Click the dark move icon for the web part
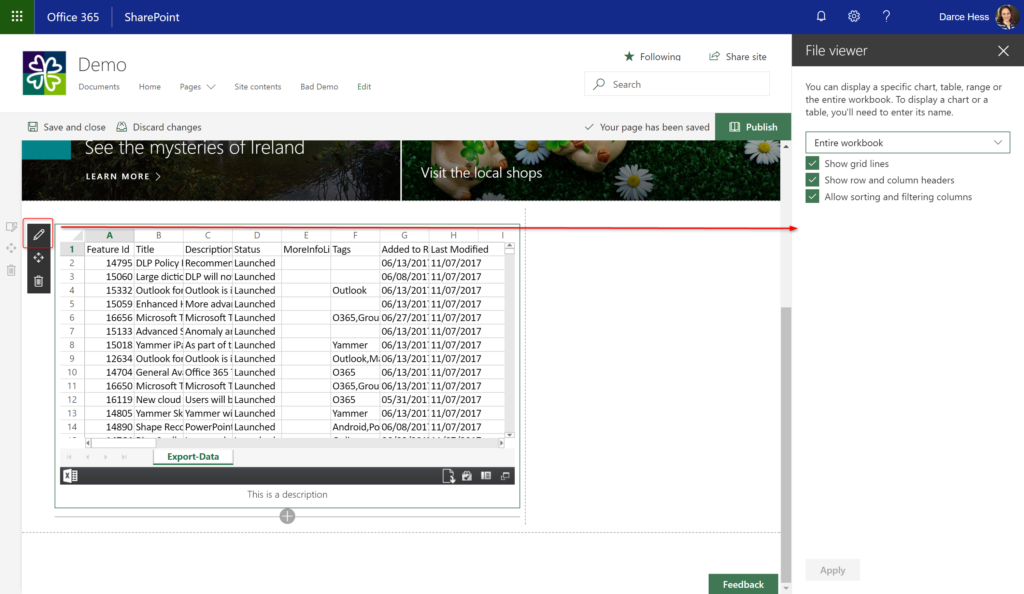 tap(39, 258)
